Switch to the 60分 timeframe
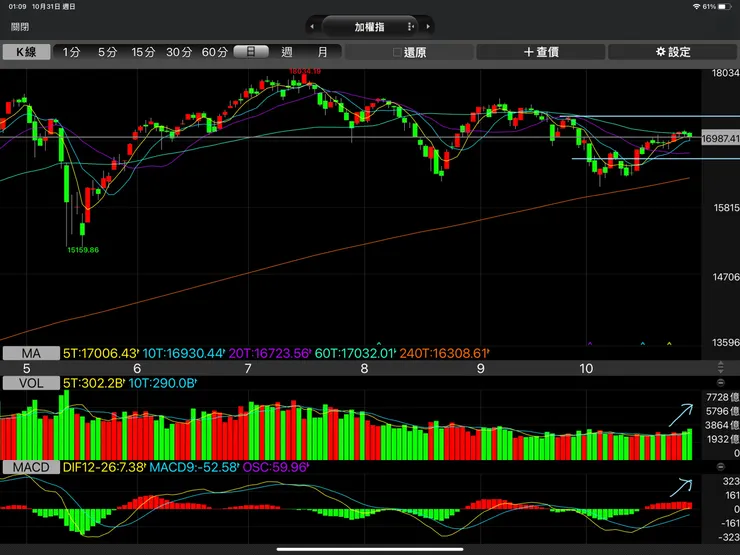The height and width of the screenshot is (555, 740). click(215, 52)
